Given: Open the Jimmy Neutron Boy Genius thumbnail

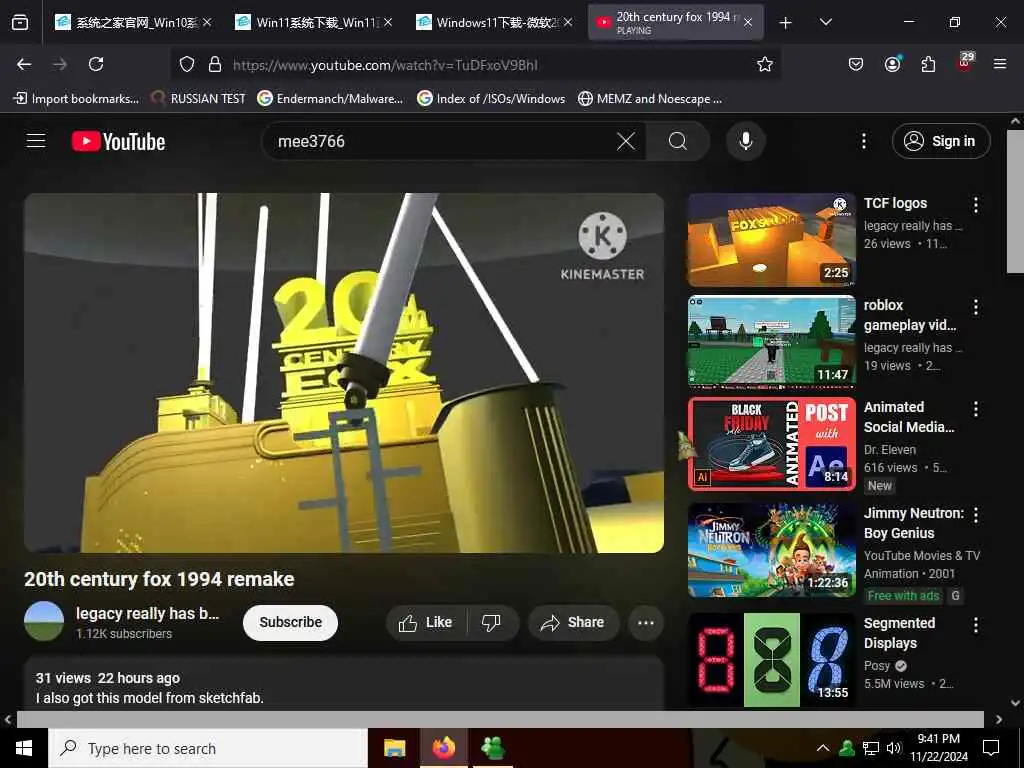Looking at the screenshot, I should 772,550.
